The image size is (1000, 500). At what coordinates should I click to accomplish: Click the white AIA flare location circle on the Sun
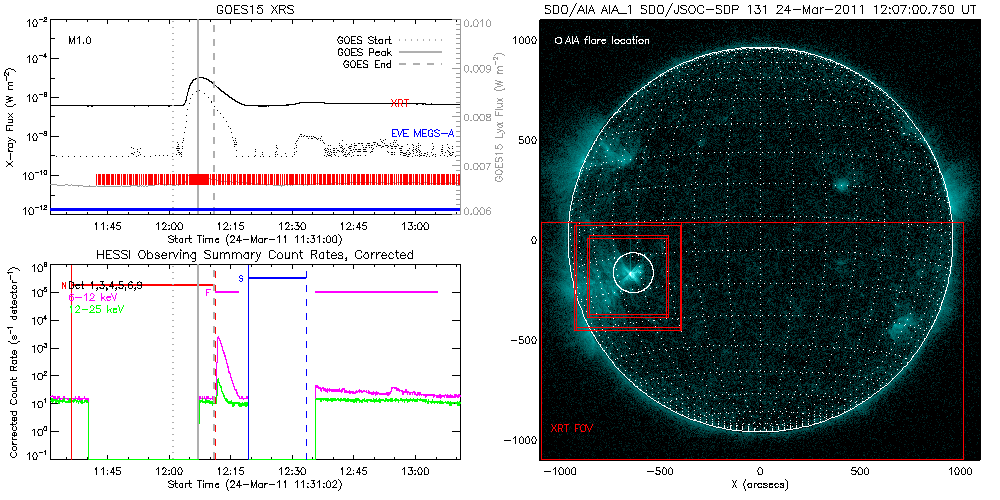coord(632,271)
